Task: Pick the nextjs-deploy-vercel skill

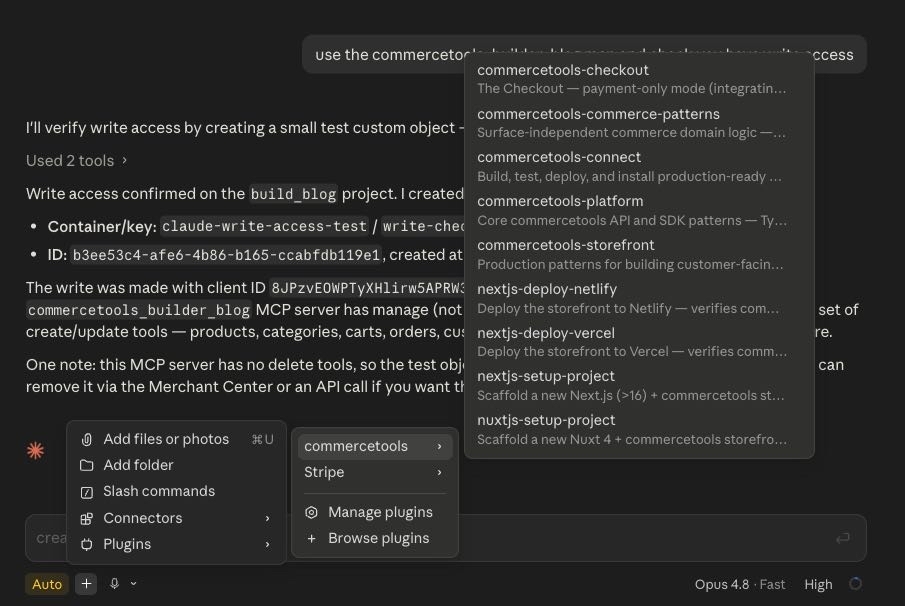Action: click(x=639, y=342)
